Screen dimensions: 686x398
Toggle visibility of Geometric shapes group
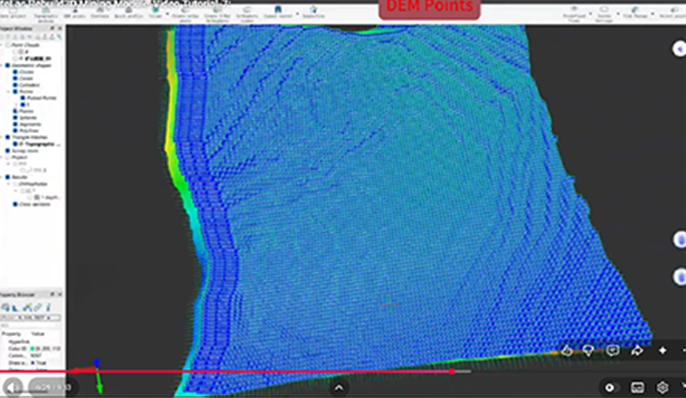point(7,65)
